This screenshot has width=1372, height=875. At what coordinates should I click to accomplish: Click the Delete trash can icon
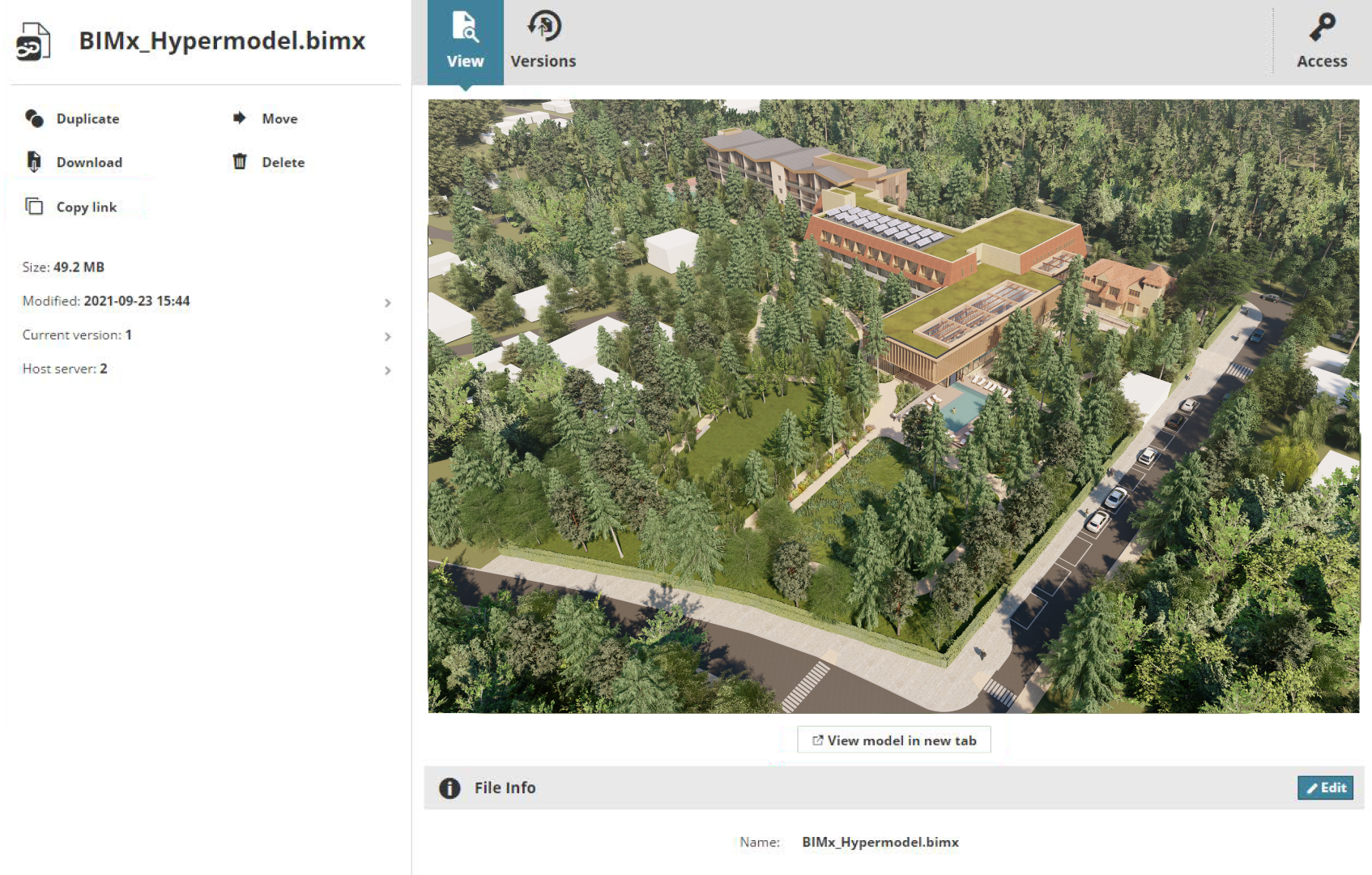coord(240,162)
